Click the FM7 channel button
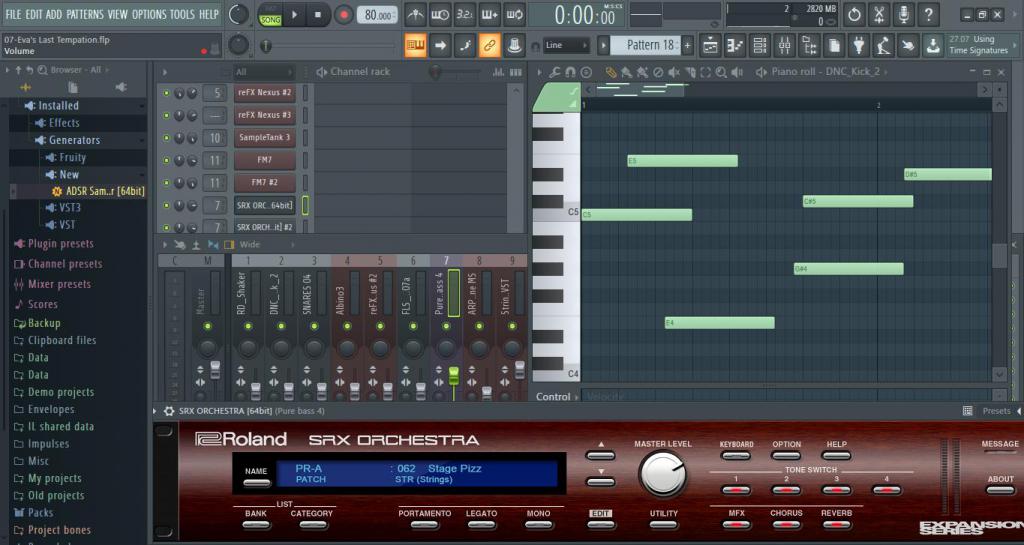 [264, 161]
